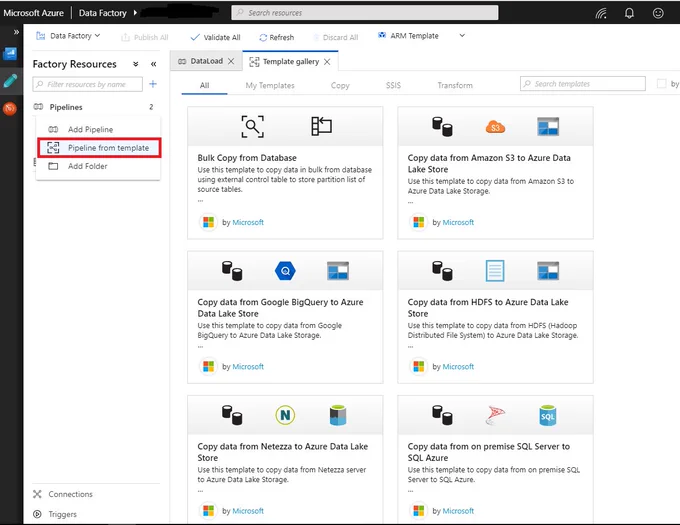Viewport: 680px width, 525px height.
Task: Expand all Factory Resources double-chevron down
Action: tap(136, 64)
